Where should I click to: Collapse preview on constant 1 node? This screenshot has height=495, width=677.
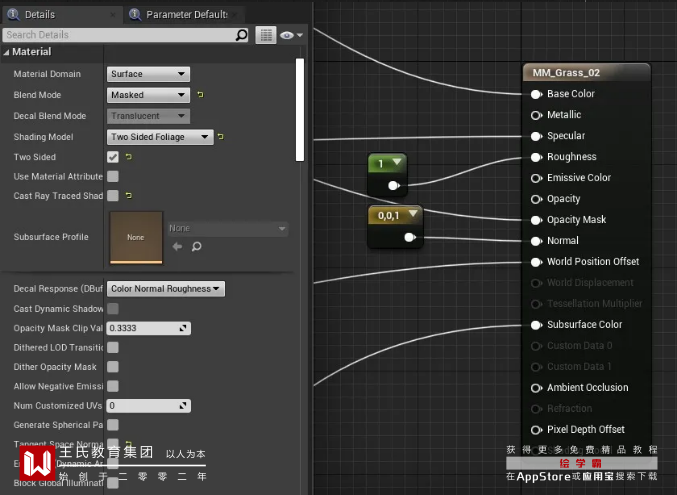pos(397,162)
